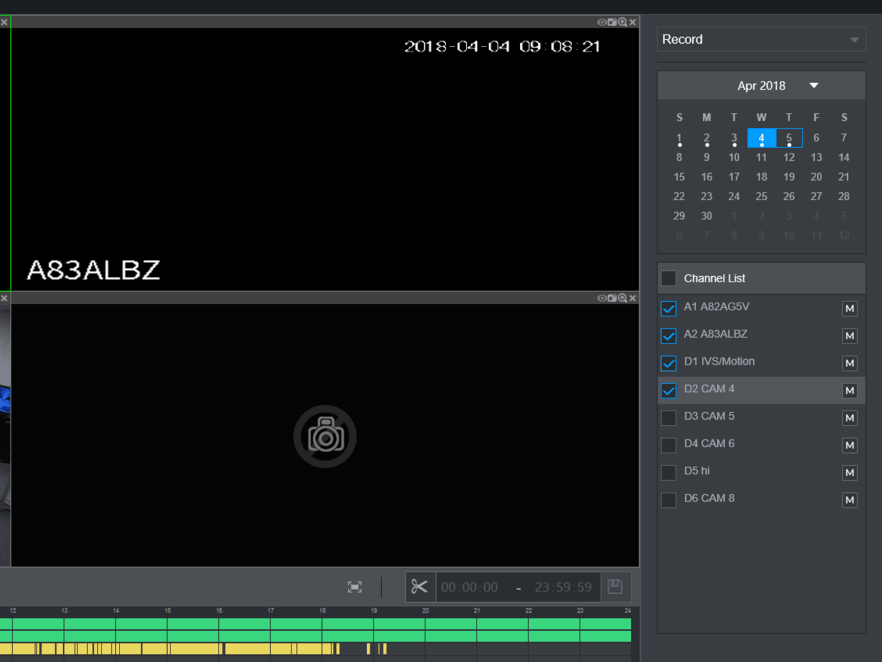Take a snapshot of the top video pane
The image size is (882, 662).
coord(612,22)
